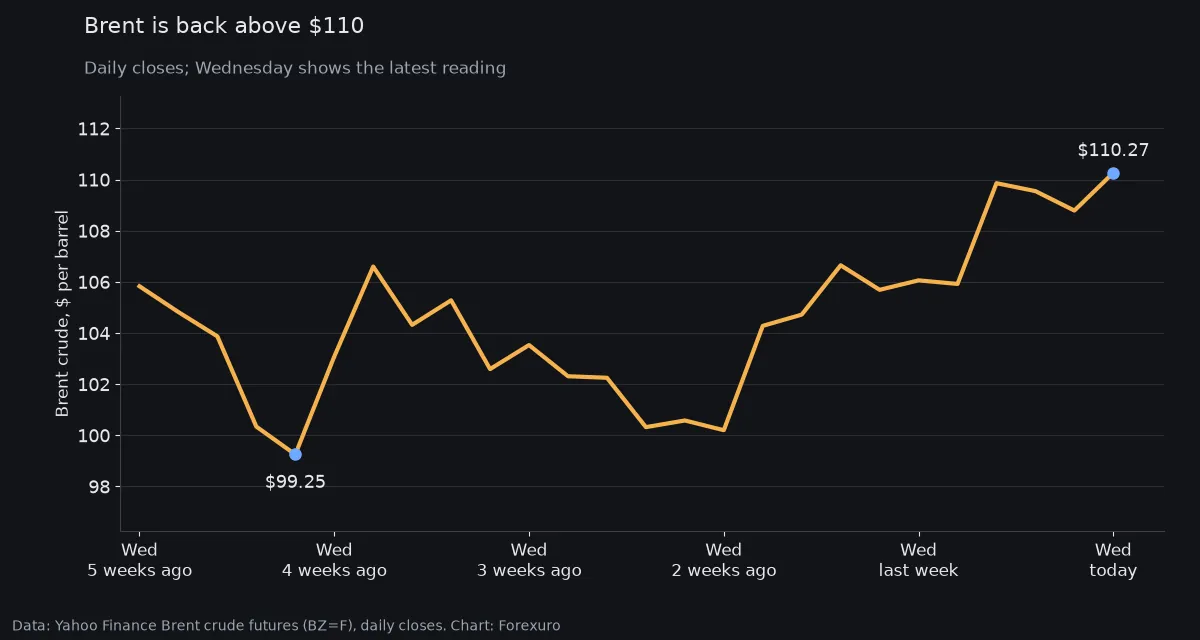This screenshot has width=1200, height=640.
Task: Click the y-axis tick label 112
Action: click(93, 129)
